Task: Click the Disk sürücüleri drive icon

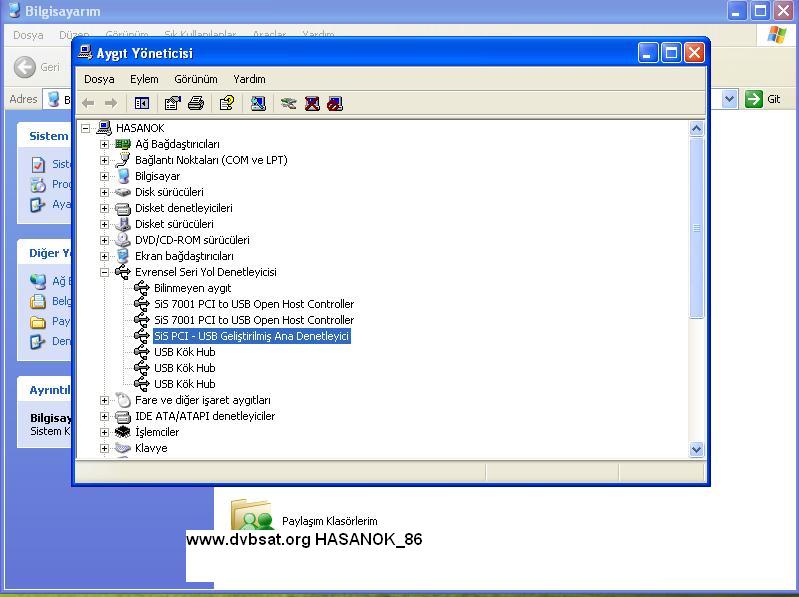Action: pos(123,192)
